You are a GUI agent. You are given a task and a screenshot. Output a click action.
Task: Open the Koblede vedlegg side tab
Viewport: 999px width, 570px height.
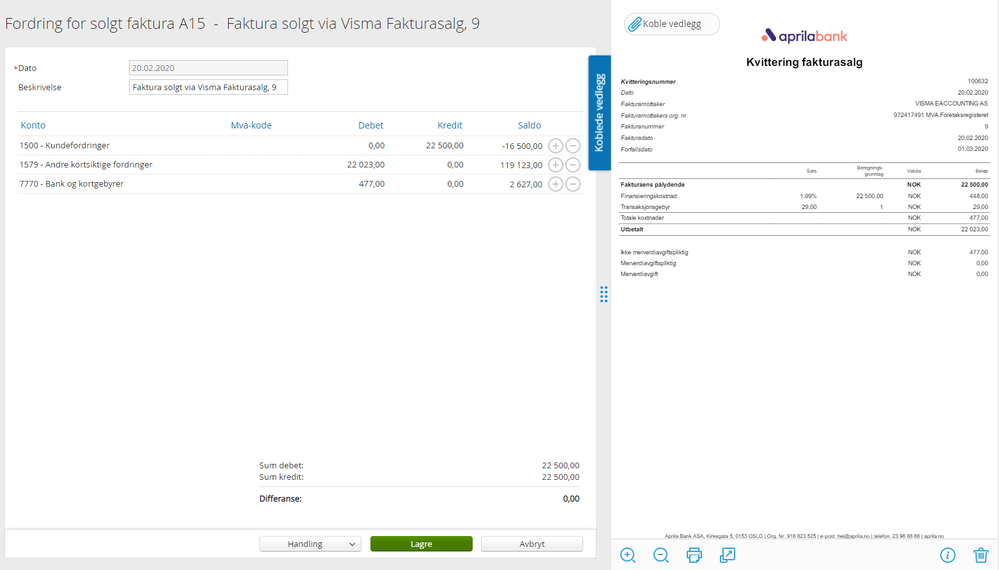(x=599, y=113)
